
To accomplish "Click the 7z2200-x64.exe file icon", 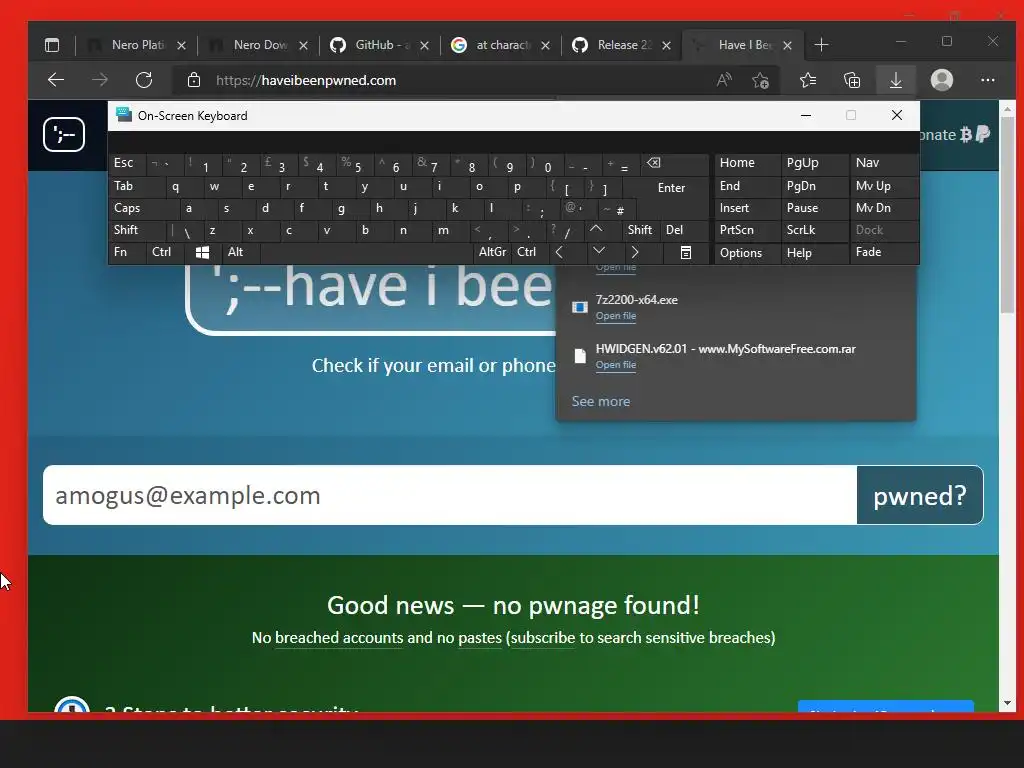I will tap(579, 307).
